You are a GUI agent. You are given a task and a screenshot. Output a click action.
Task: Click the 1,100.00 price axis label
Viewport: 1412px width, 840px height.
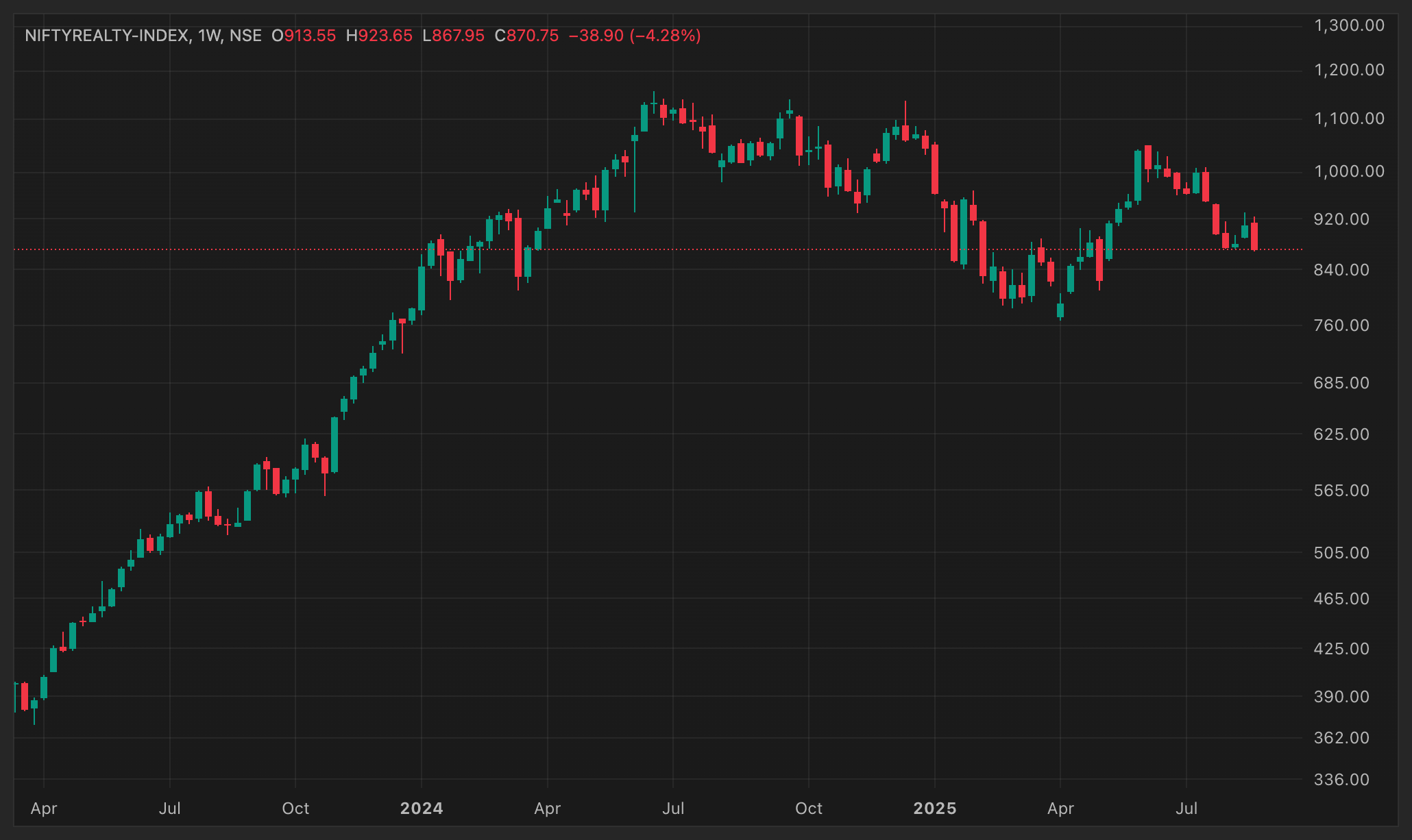pyautogui.click(x=1349, y=119)
